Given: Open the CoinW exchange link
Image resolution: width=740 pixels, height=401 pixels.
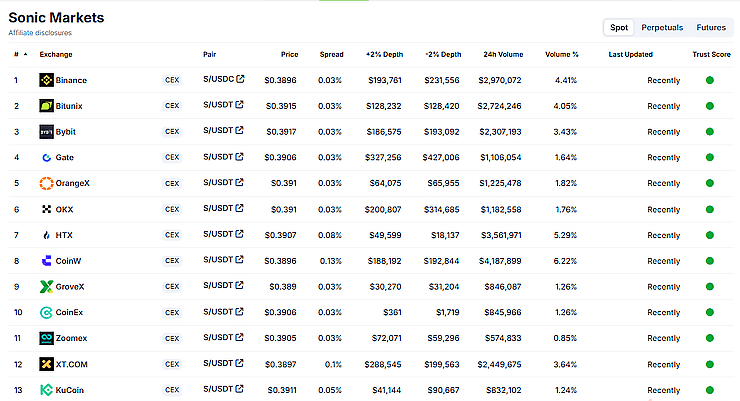Looking at the screenshot, I should pos(69,261).
